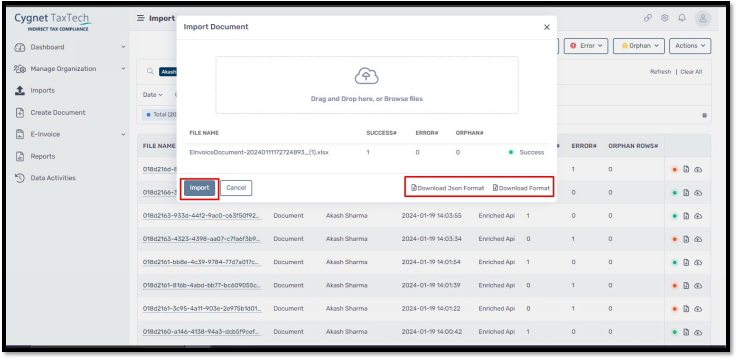Image resolution: width=737 pixels, height=360 pixels.
Task: Open Data Activities in sidebar
Action: 53,178
